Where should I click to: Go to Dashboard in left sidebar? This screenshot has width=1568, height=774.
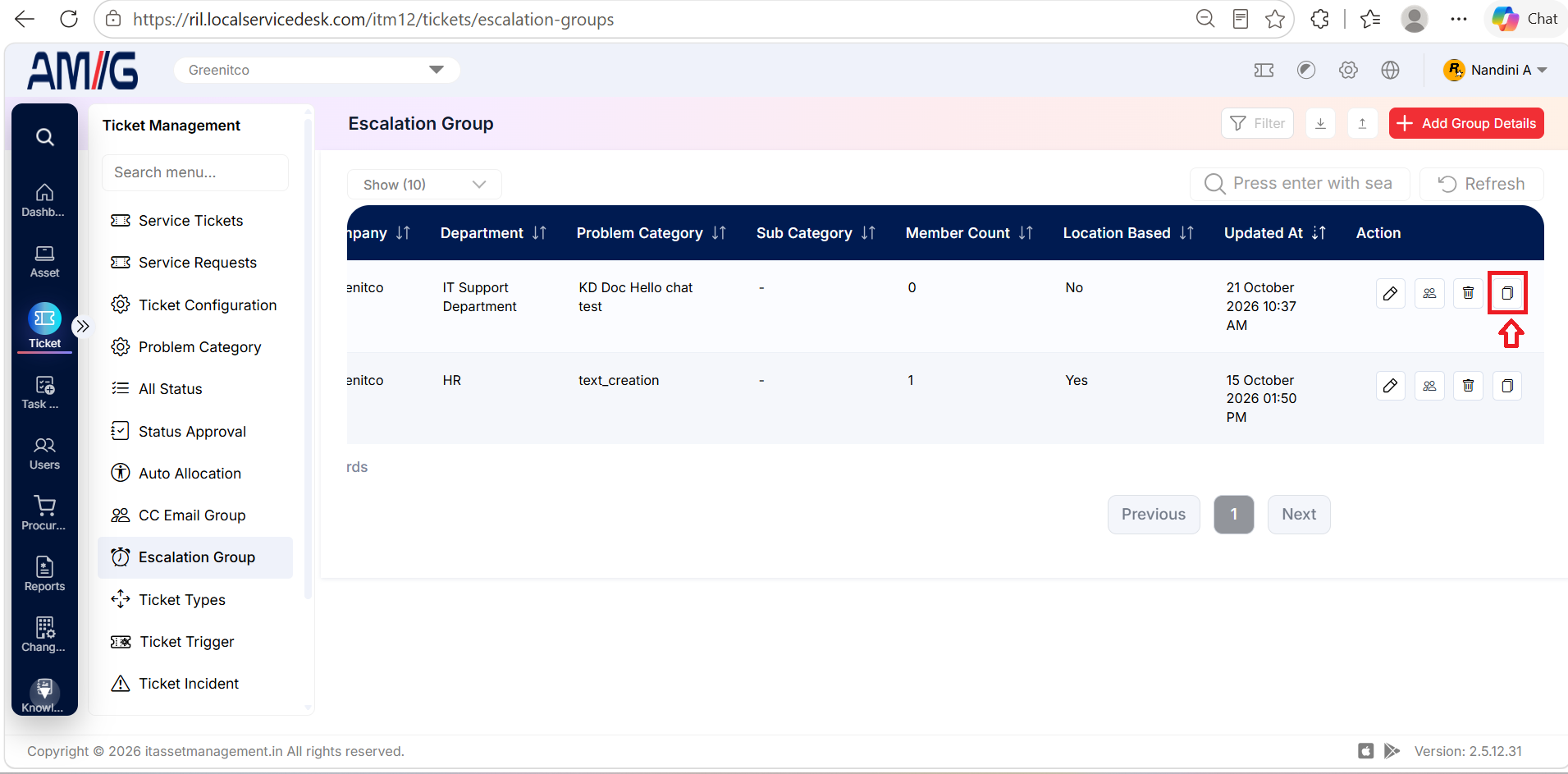click(x=44, y=200)
